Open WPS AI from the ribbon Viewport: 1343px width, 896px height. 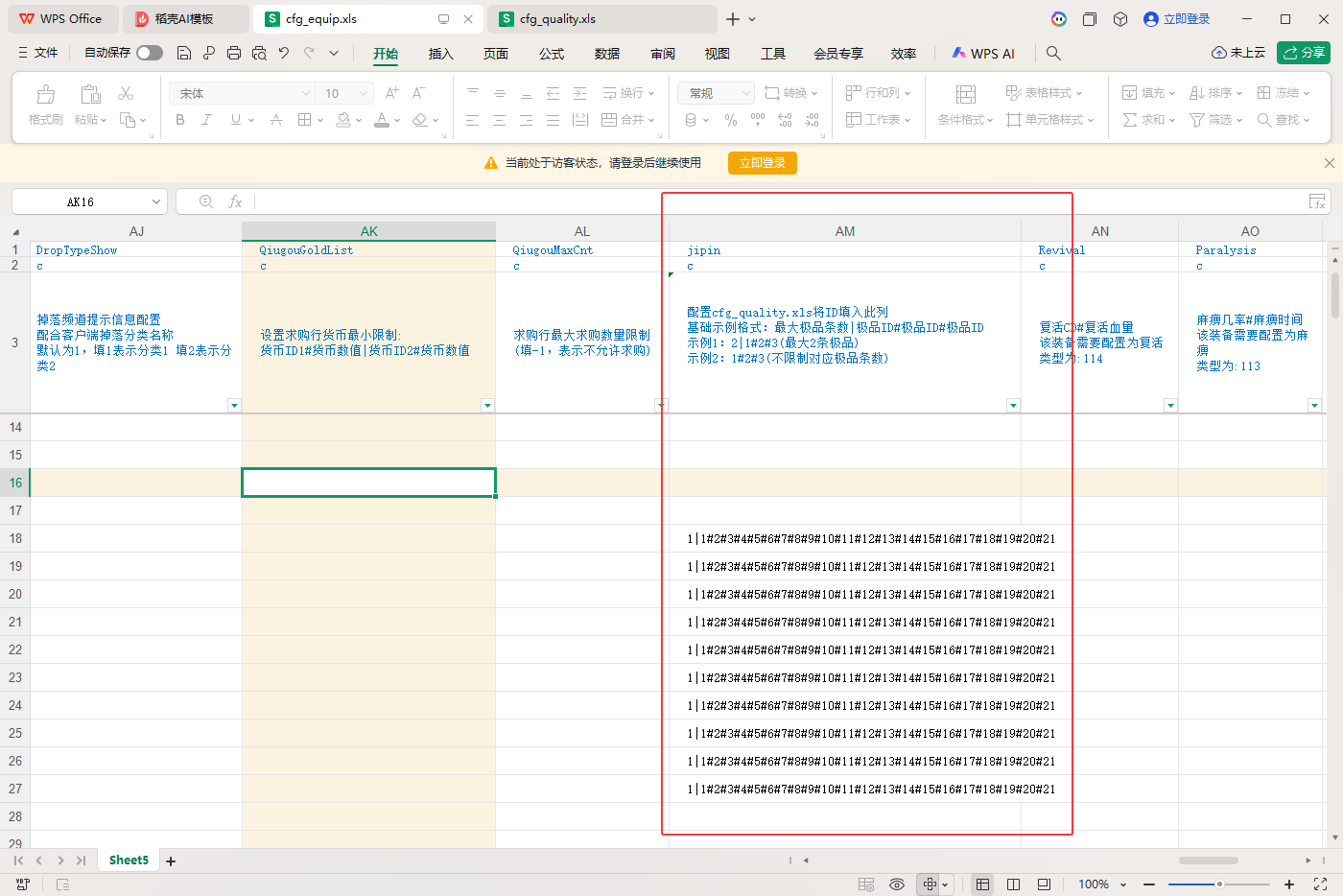click(x=983, y=54)
